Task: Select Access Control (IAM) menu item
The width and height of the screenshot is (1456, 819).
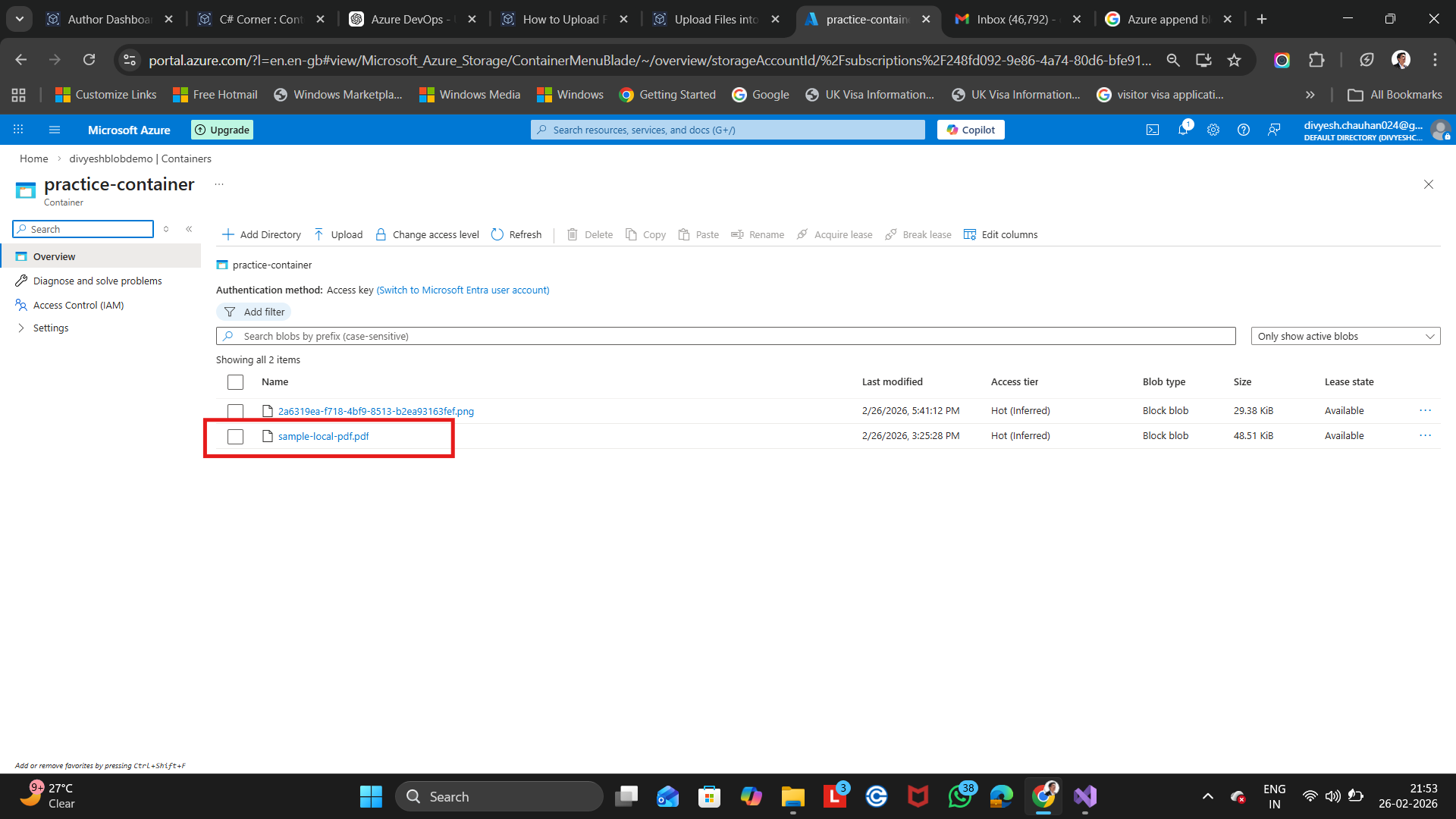Action: pos(78,305)
